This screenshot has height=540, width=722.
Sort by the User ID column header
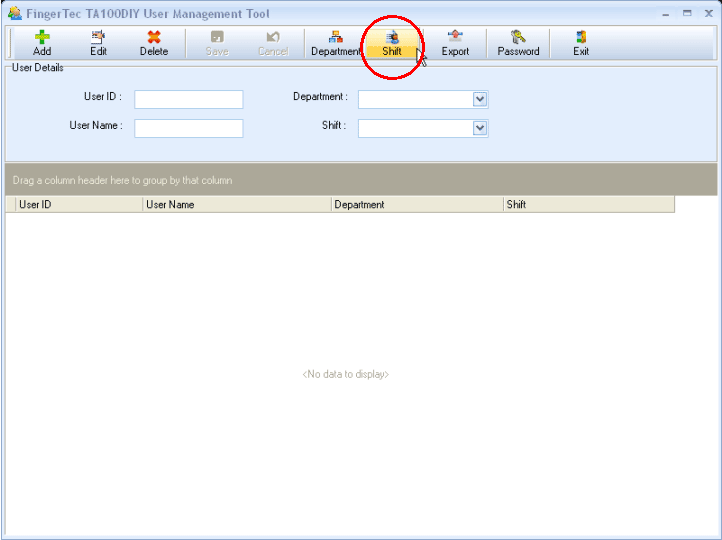click(79, 204)
